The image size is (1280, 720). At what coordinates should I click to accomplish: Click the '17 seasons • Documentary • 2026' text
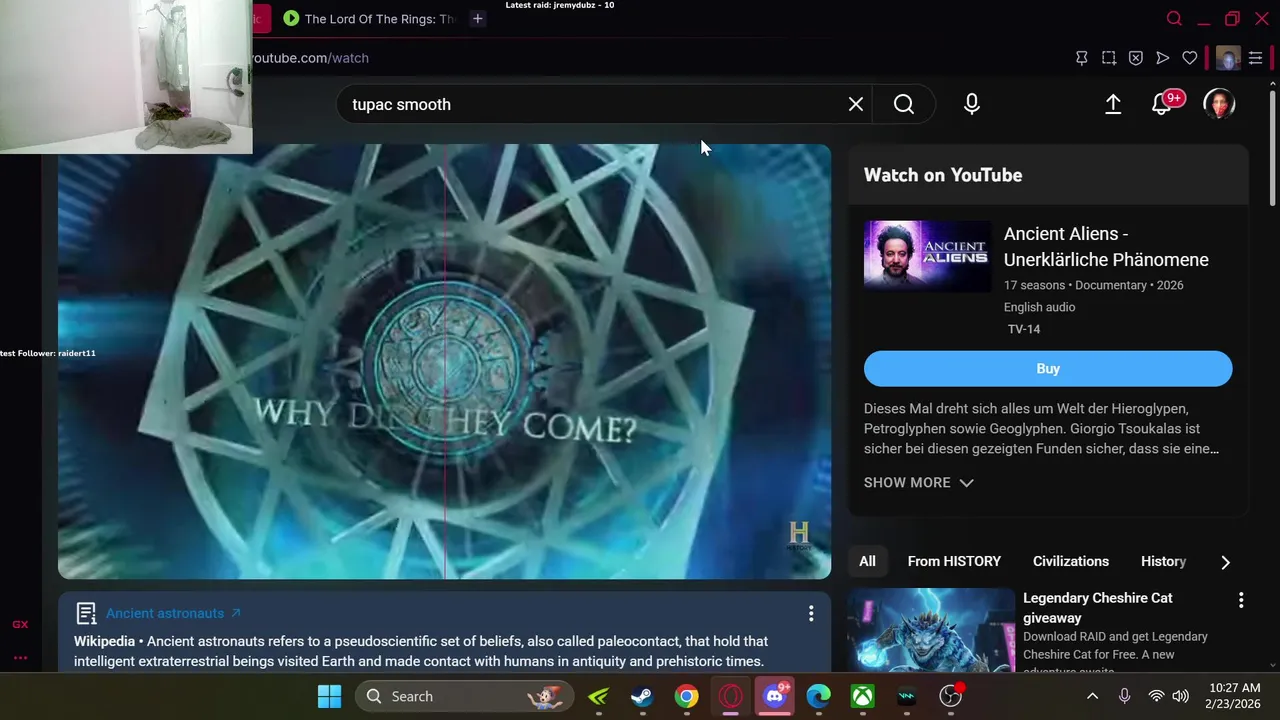click(x=1093, y=285)
